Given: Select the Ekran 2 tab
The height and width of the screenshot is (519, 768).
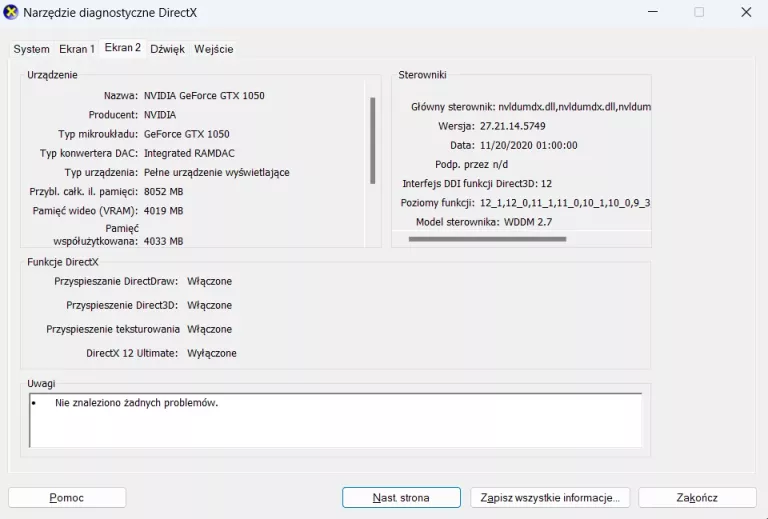Looking at the screenshot, I should [123, 48].
